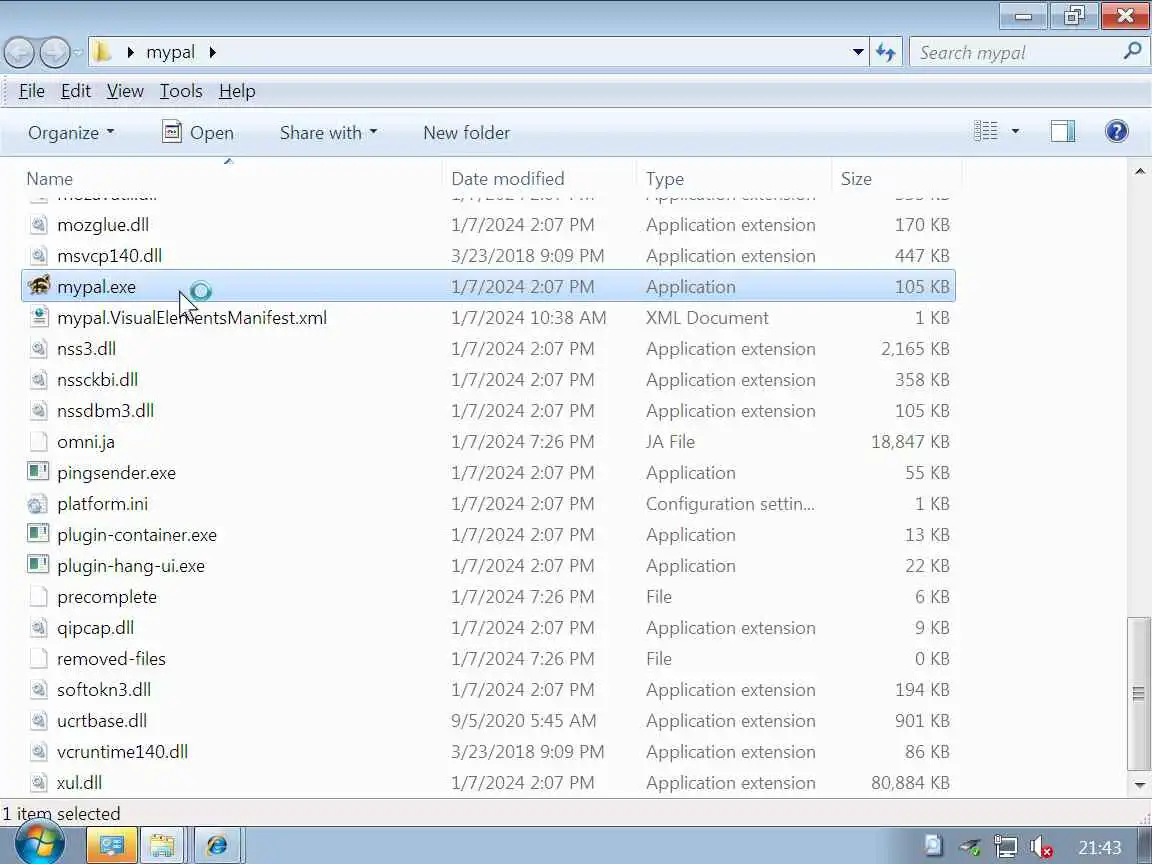Screen dimensions: 1152x864
Task: Click the removed-files blank file icon
Action: (38, 658)
